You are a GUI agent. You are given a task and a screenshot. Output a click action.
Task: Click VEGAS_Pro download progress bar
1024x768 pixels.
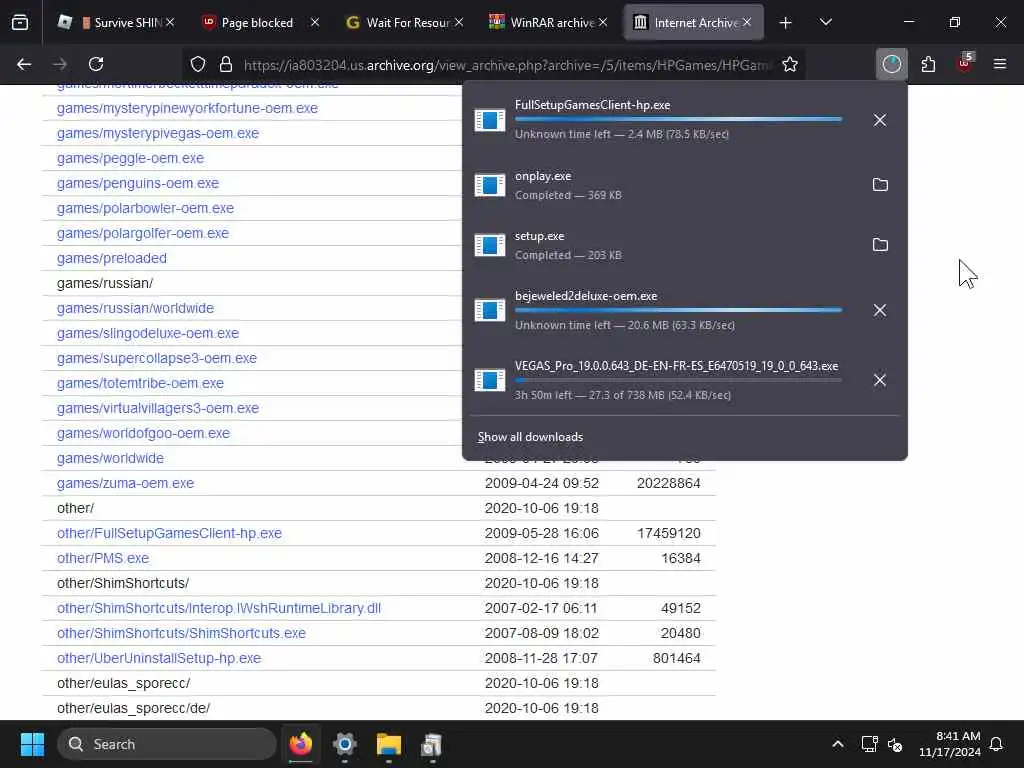678,380
